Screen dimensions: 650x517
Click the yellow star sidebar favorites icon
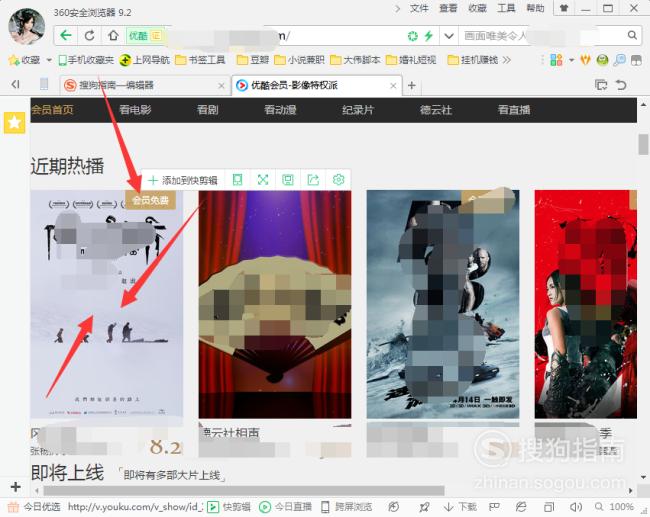click(x=15, y=123)
